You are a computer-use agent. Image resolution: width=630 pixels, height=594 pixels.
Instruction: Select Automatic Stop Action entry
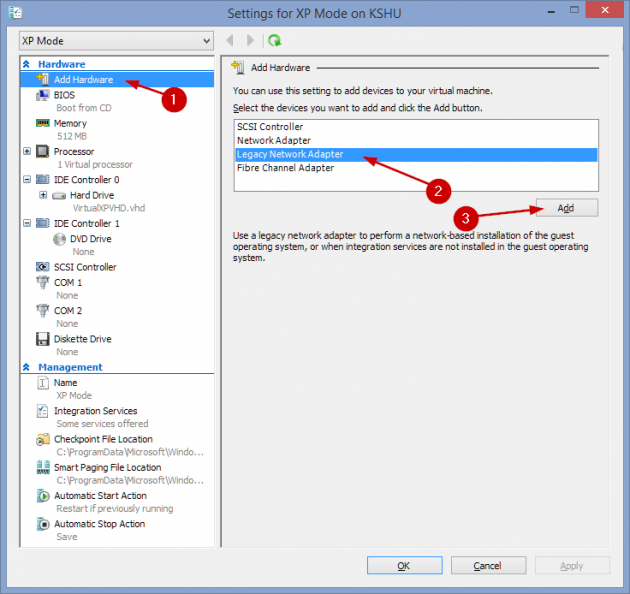100,524
